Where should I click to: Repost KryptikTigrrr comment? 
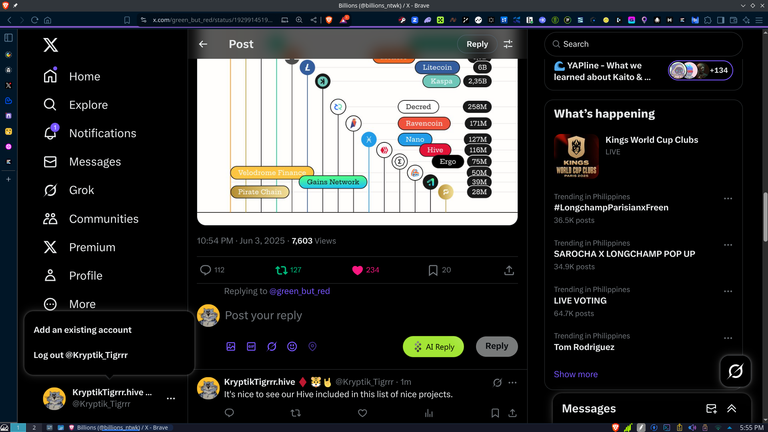(x=295, y=413)
